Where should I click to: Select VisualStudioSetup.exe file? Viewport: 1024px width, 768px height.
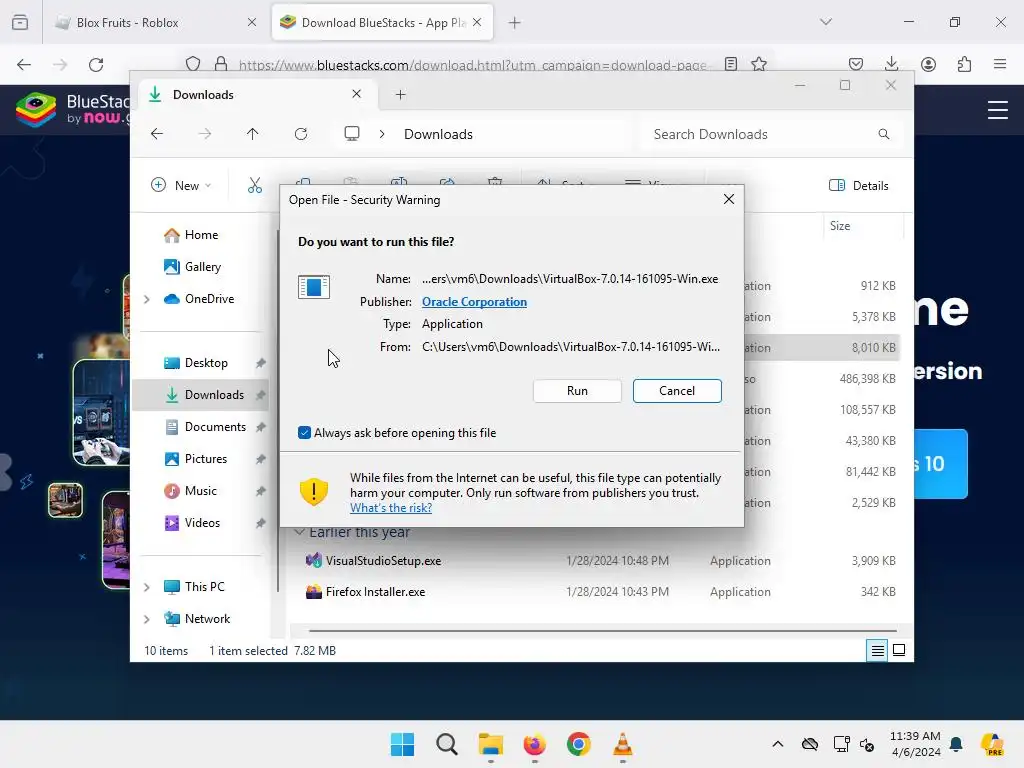click(x=383, y=560)
